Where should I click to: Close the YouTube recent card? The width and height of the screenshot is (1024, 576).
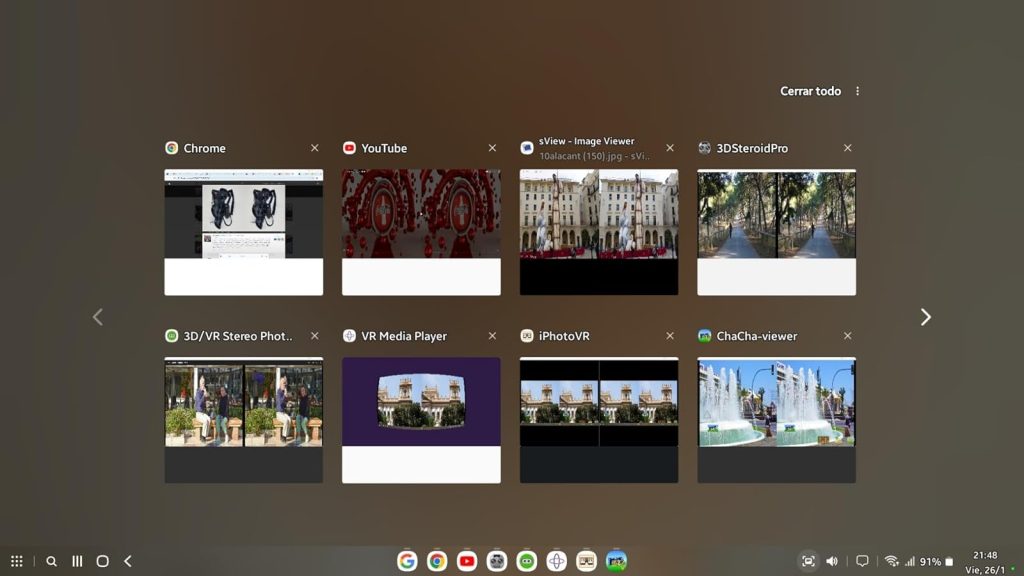[x=492, y=148]
